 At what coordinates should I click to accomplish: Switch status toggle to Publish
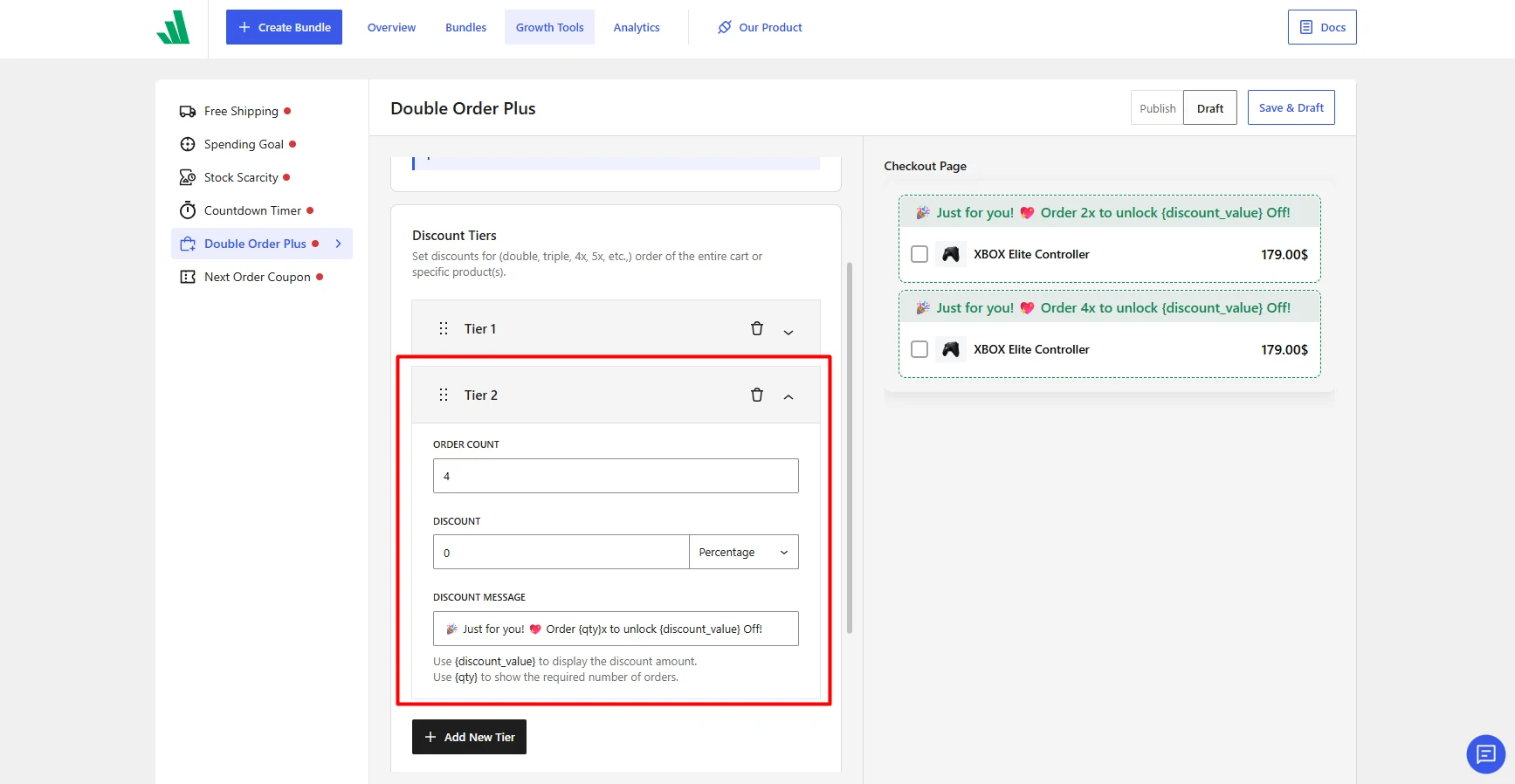[x=1157, y=108]
